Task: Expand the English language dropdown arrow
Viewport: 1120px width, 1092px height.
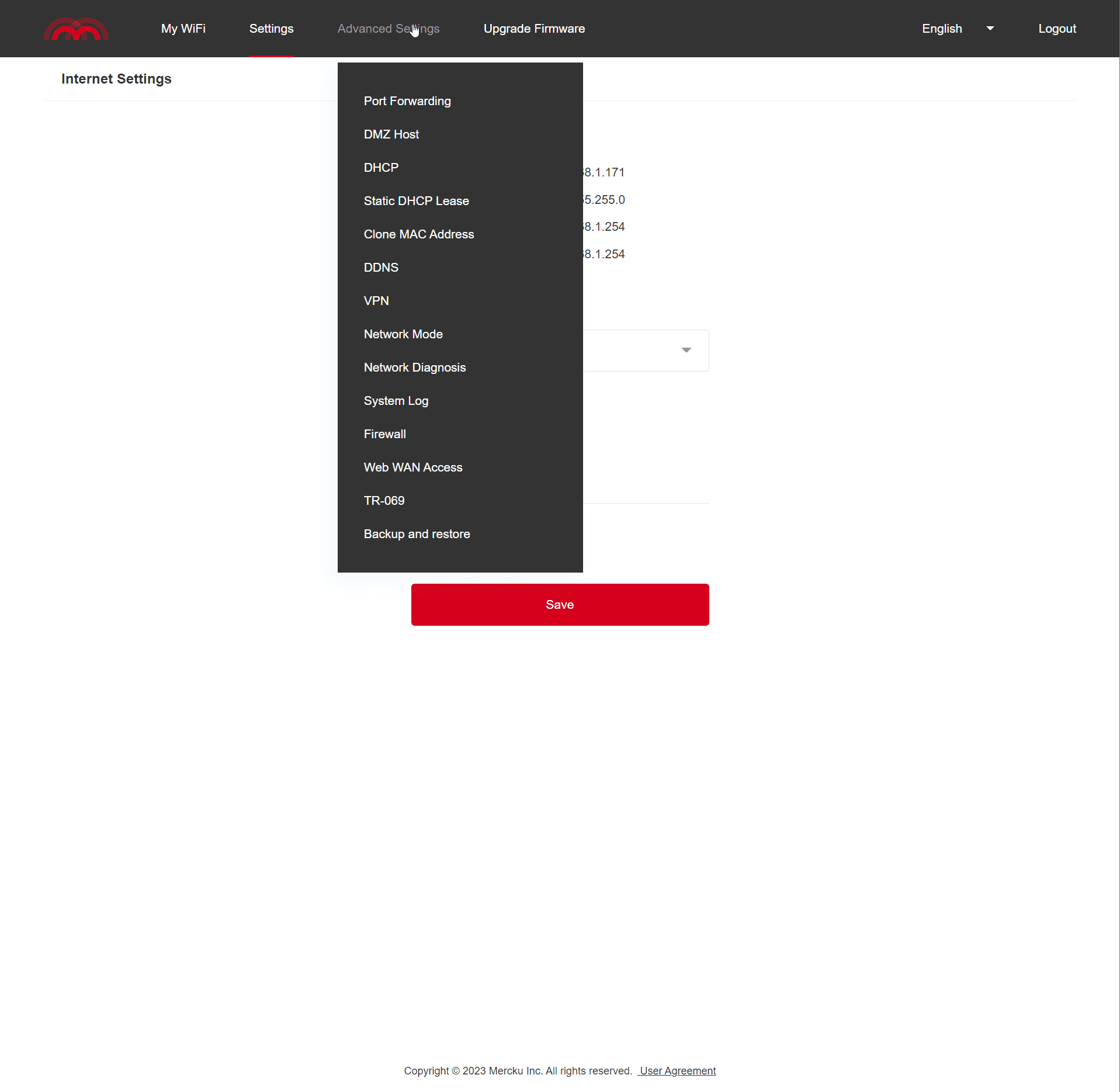Action: pyautogui.click(x=990, y=29)
